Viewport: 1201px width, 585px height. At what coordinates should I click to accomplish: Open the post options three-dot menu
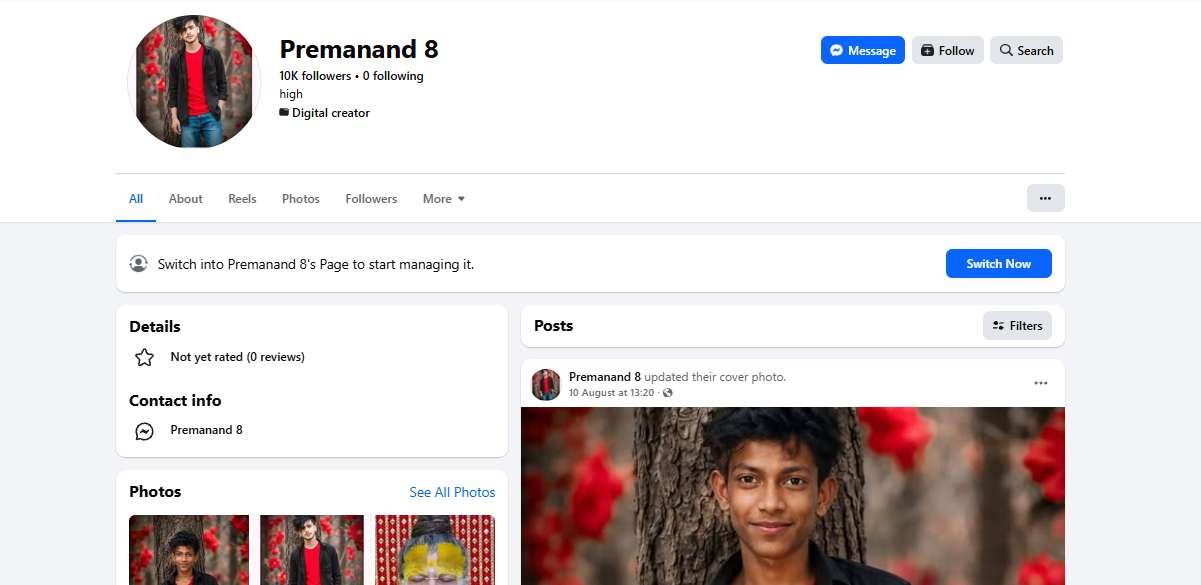click(x=1041, y=383)
